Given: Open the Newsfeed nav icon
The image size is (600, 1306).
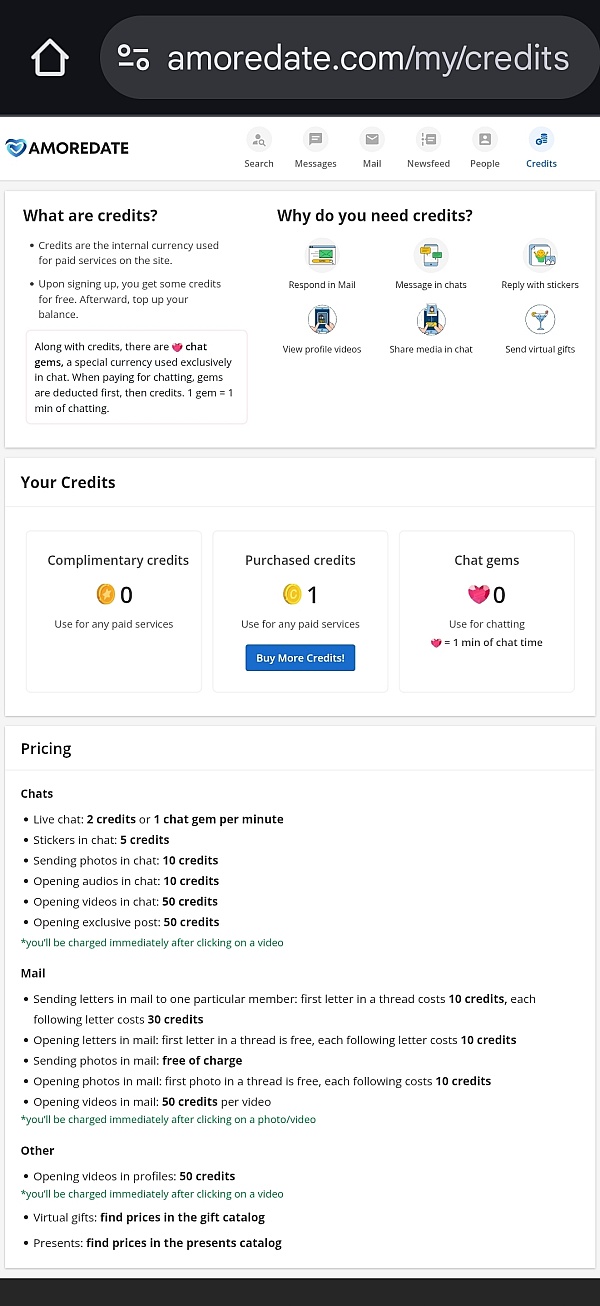Looking at the screenshot, I should [x=428, y=140].
